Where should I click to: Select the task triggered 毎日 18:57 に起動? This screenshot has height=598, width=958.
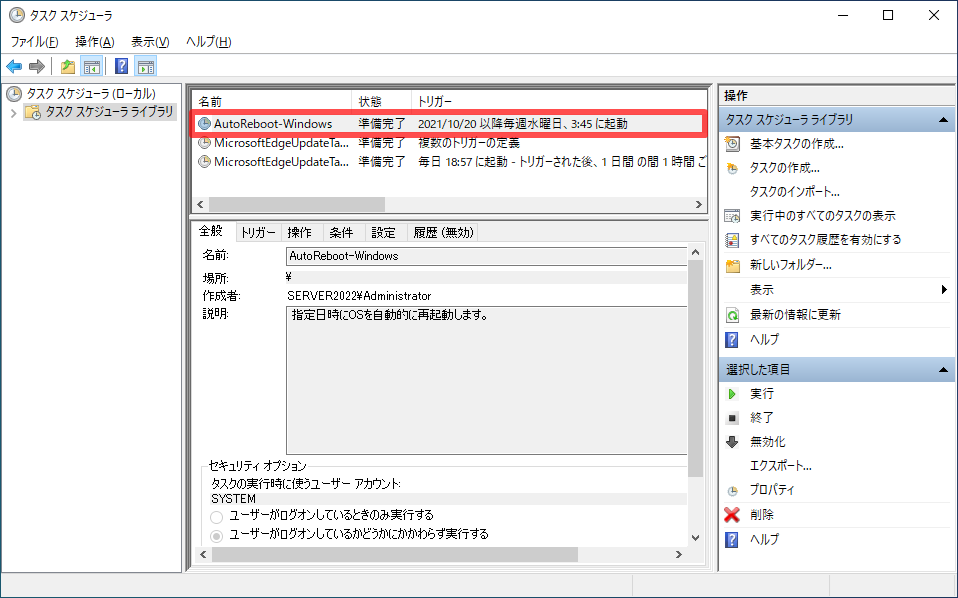coord(450,162)
